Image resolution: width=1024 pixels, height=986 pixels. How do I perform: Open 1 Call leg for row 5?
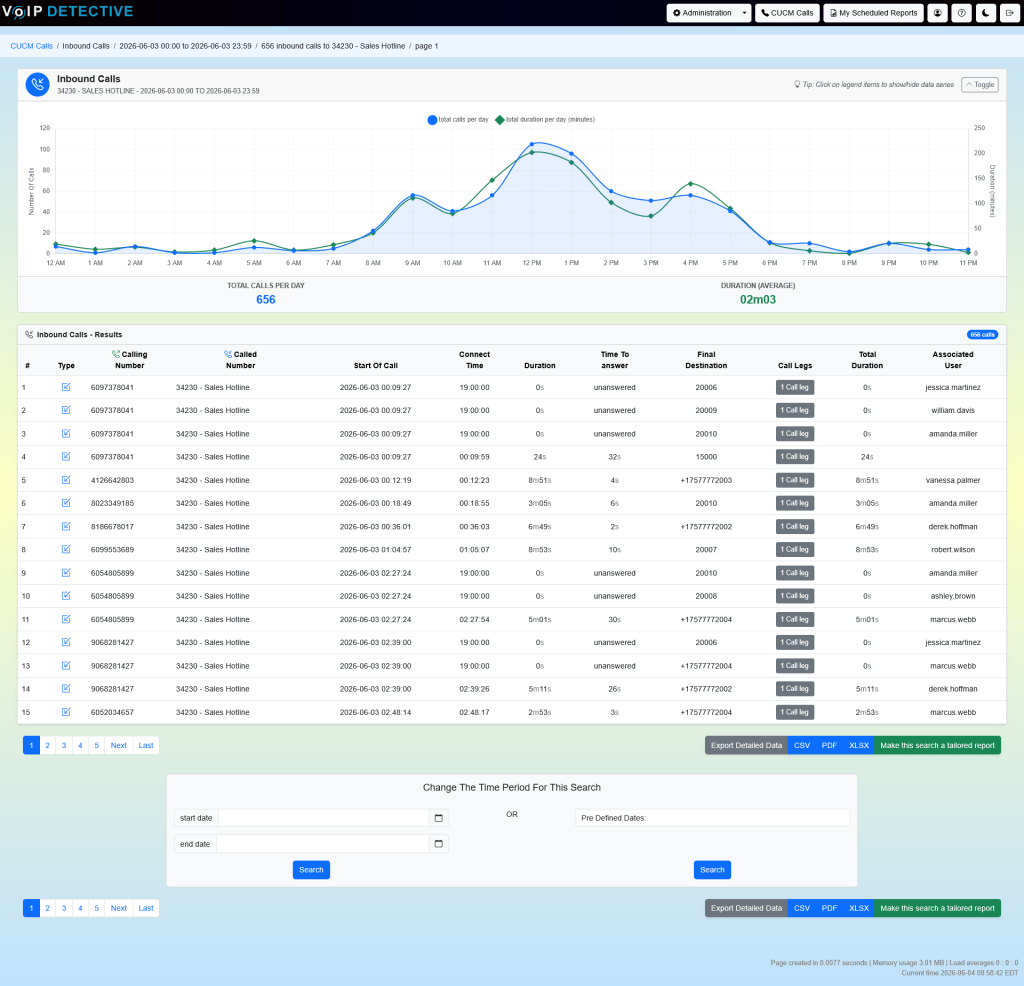[x=795, y=480]
